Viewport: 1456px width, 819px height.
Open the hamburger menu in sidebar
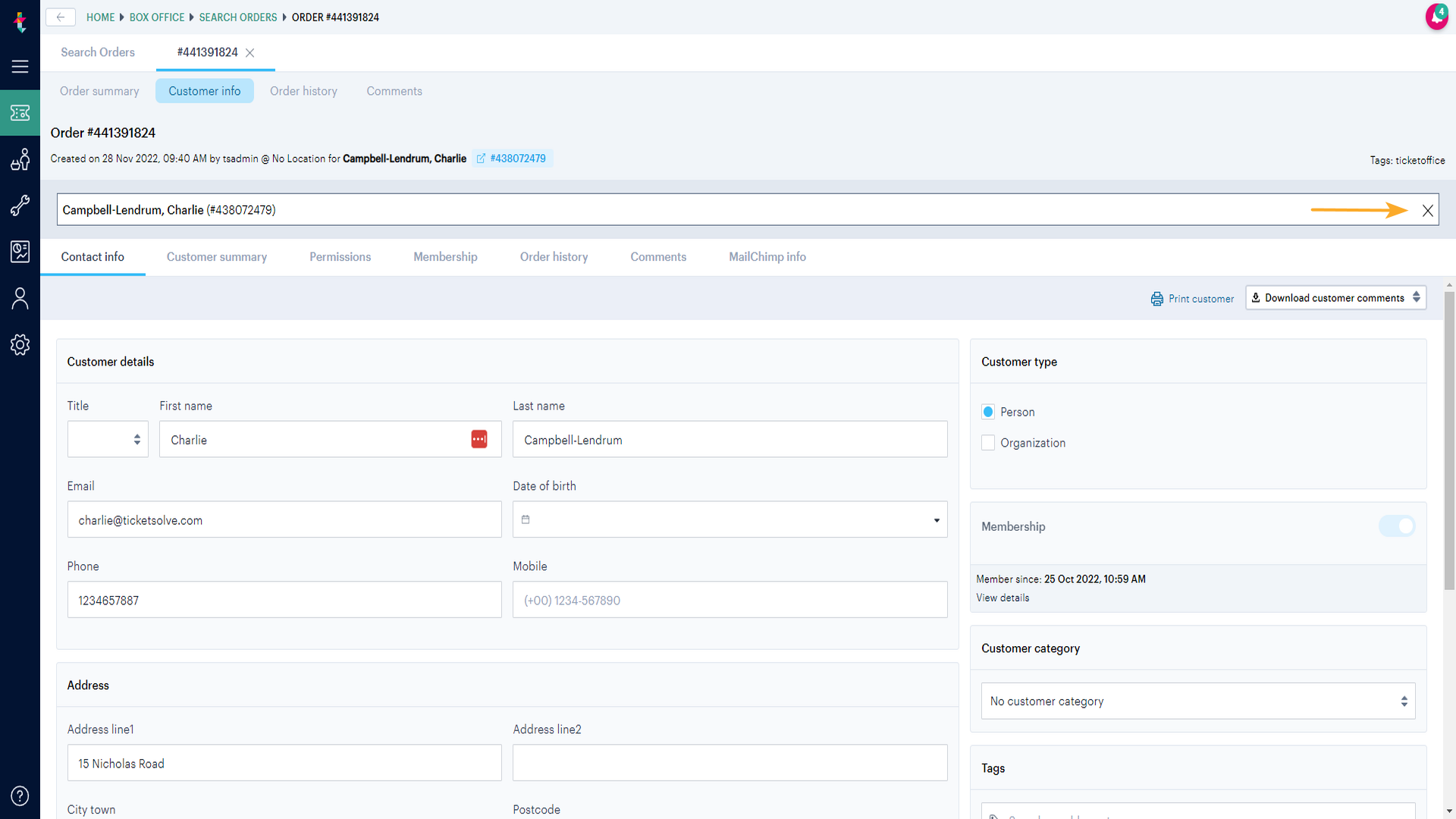coord(20,67)
